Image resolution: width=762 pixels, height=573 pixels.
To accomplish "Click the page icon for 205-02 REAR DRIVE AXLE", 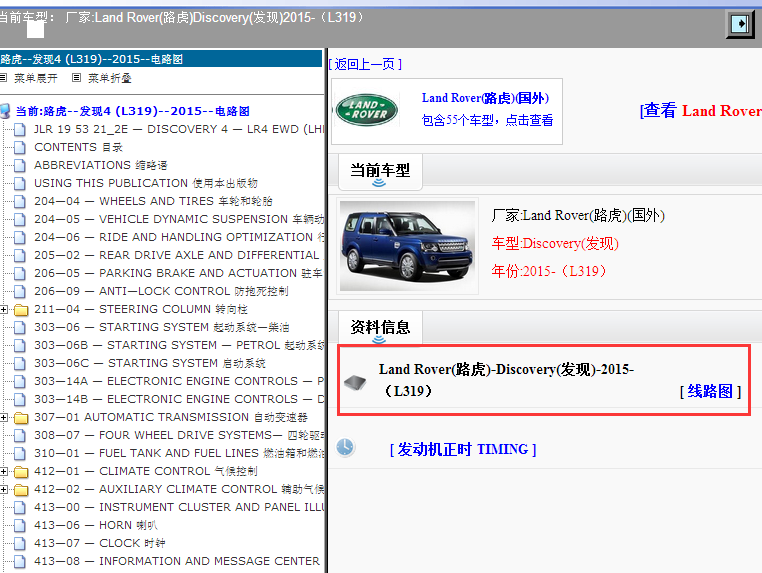I will 20,255.
